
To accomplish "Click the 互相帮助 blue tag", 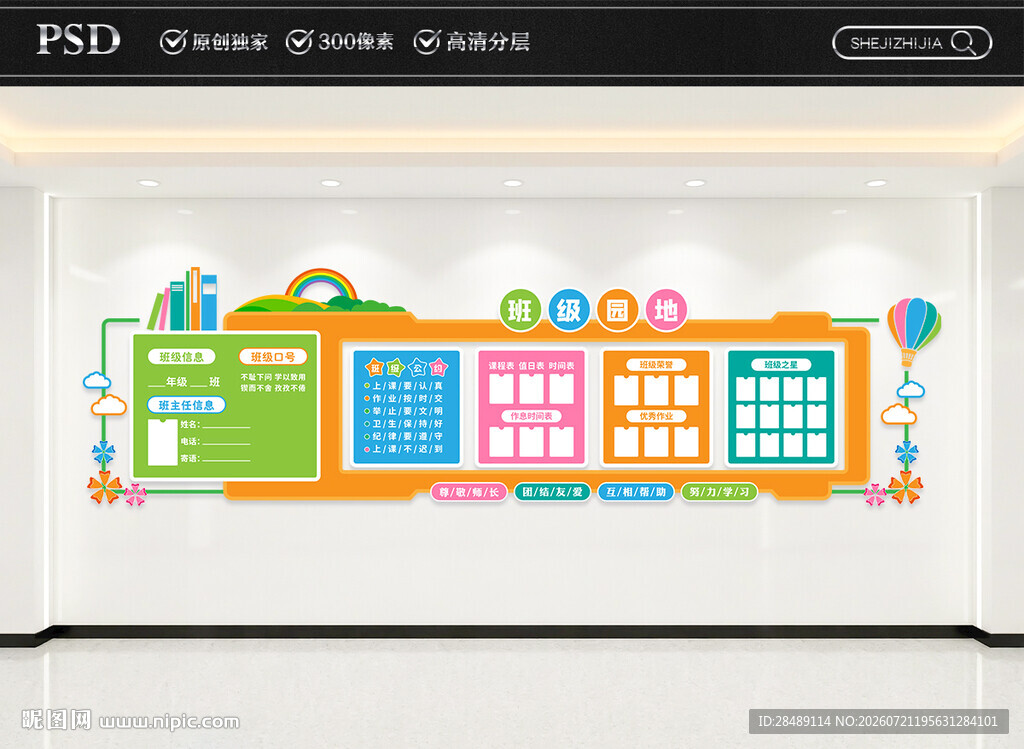I will click(x=636, y=492).
